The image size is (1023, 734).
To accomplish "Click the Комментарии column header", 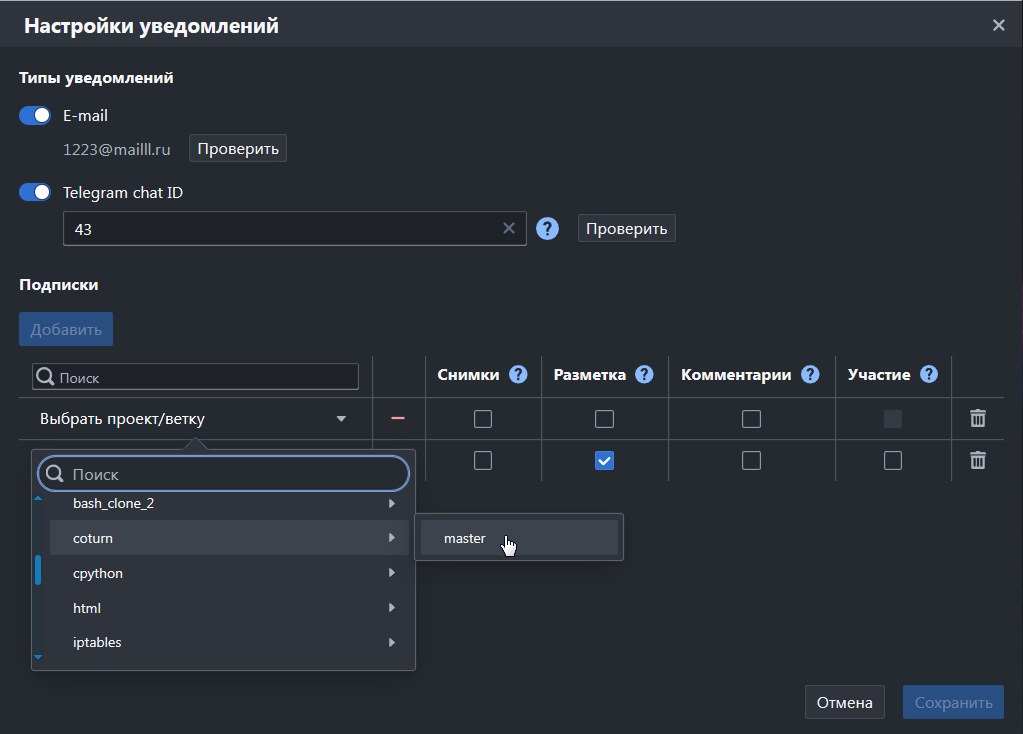I will 736,375.
